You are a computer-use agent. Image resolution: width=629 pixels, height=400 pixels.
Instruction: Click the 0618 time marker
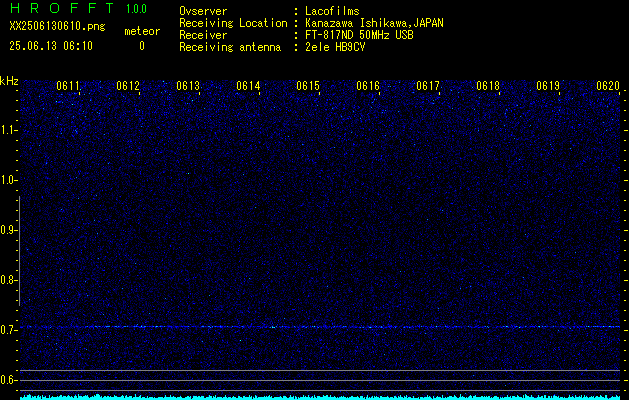488,86
